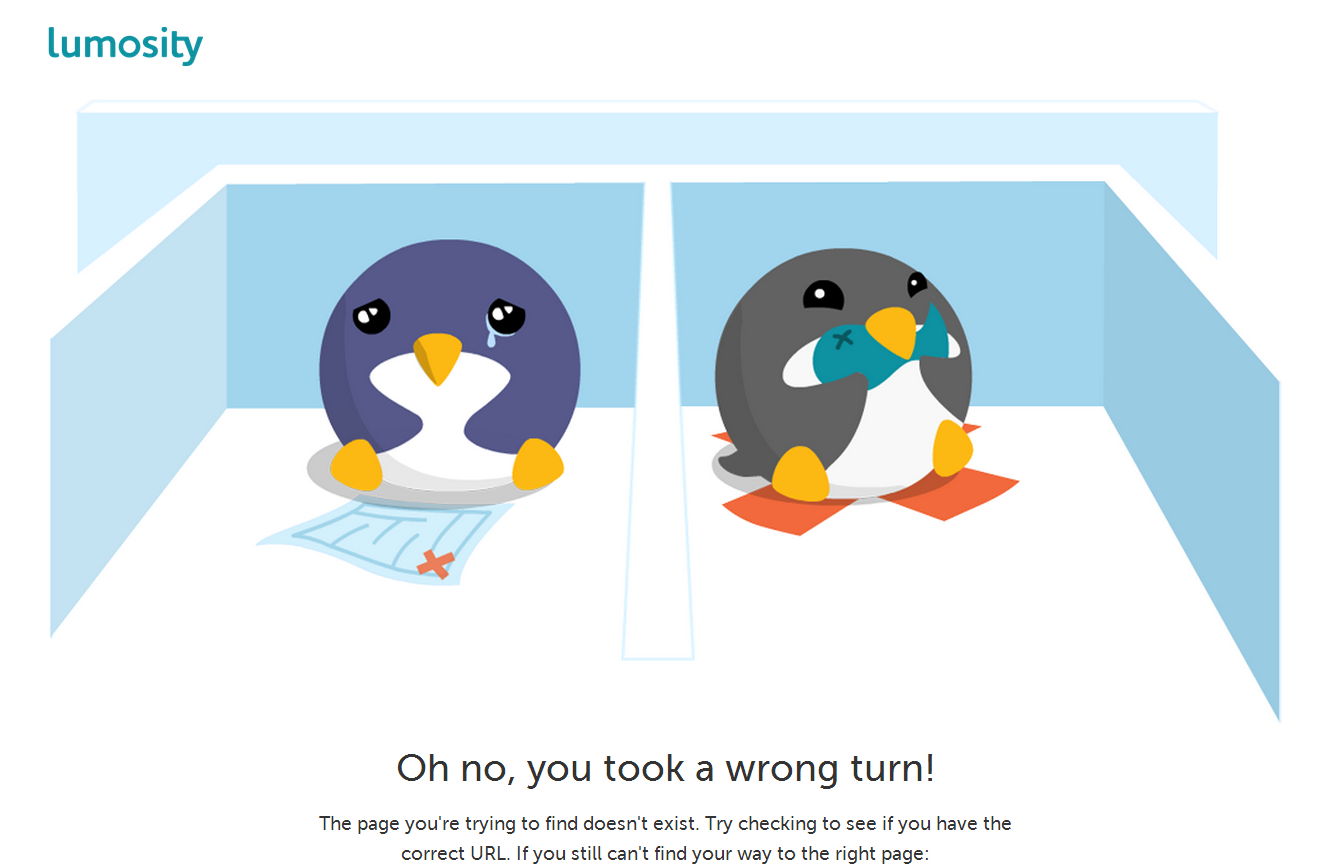Click the gray penguin's raised yellow foot
Image resolution: width=1344 pixels, height=867 pixels.
(x=953, y=448)
